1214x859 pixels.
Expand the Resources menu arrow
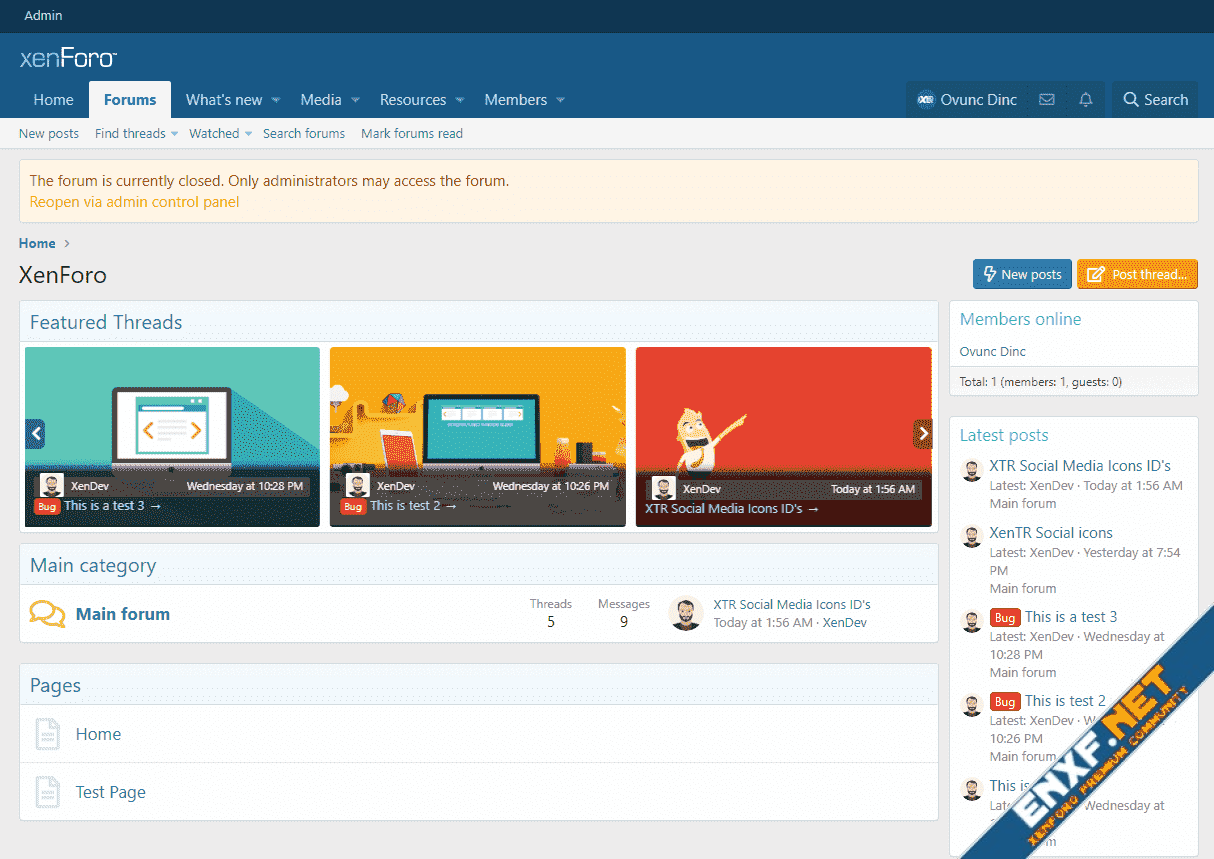(x=460, y=100)
